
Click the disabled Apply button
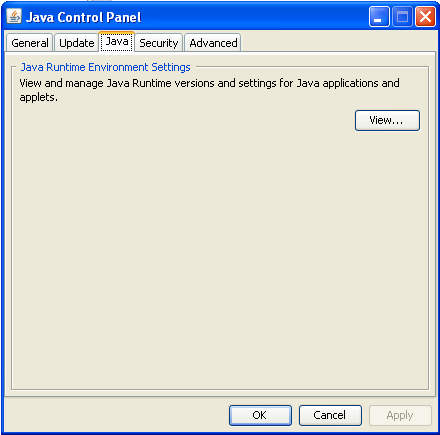pos(400,415)
